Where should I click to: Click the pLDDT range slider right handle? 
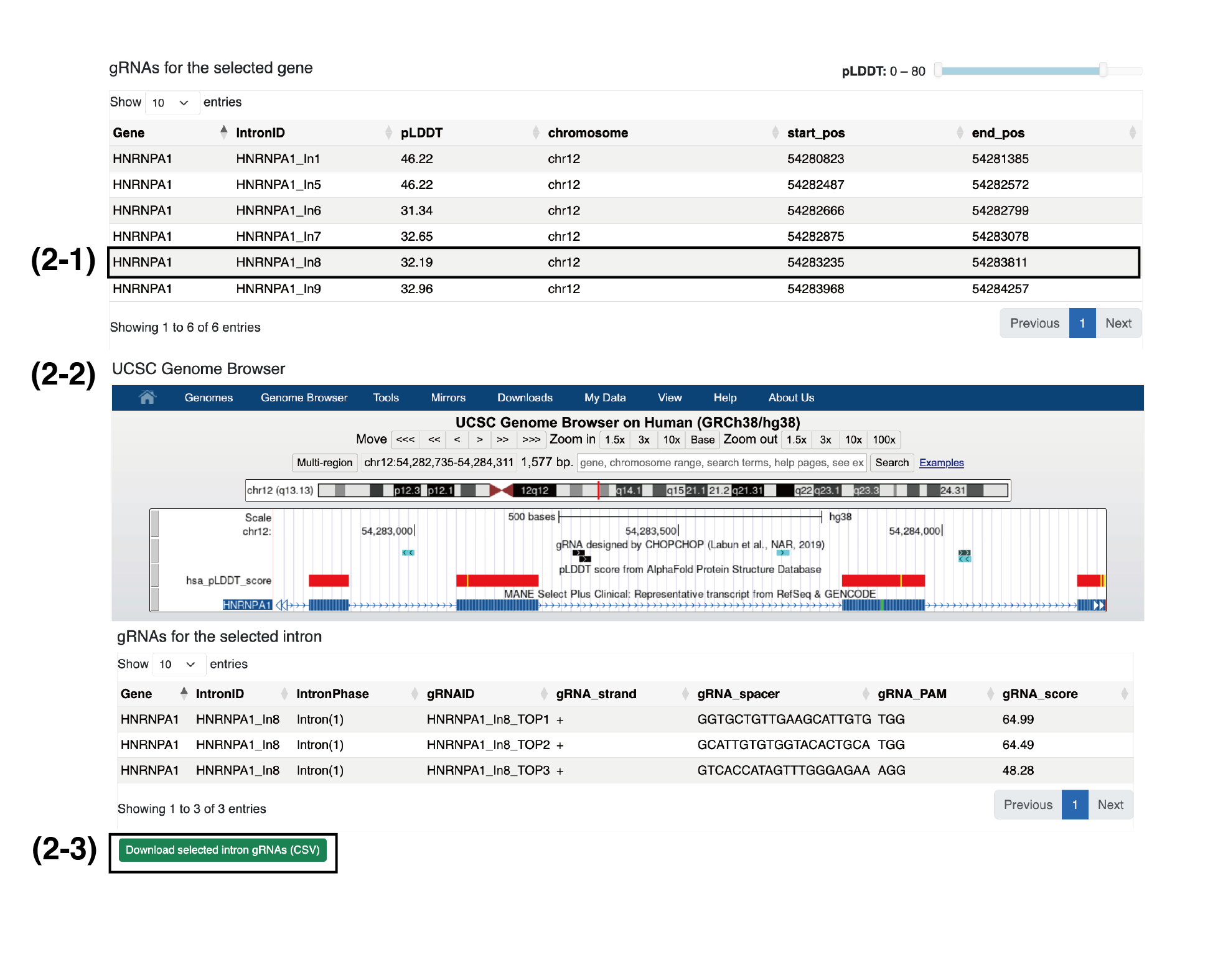coord(1103,70)
